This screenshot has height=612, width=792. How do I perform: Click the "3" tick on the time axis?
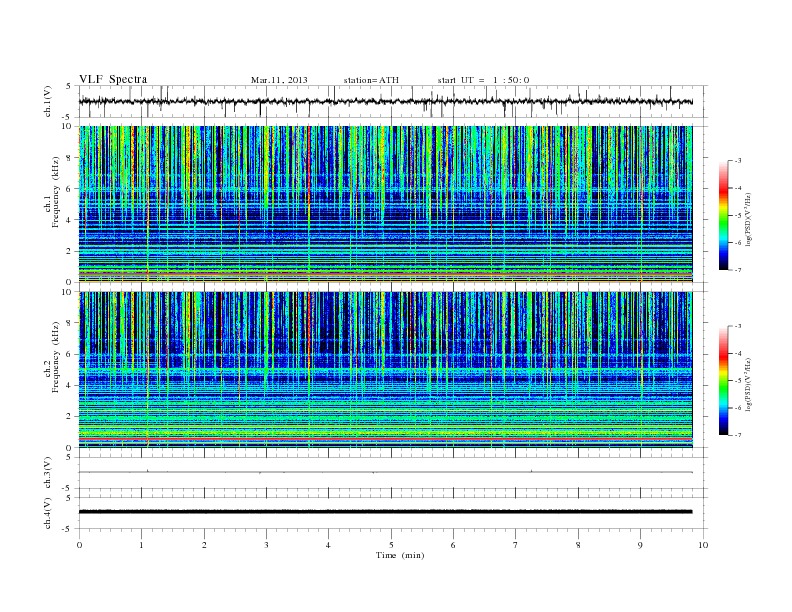(x=266, y=545)
